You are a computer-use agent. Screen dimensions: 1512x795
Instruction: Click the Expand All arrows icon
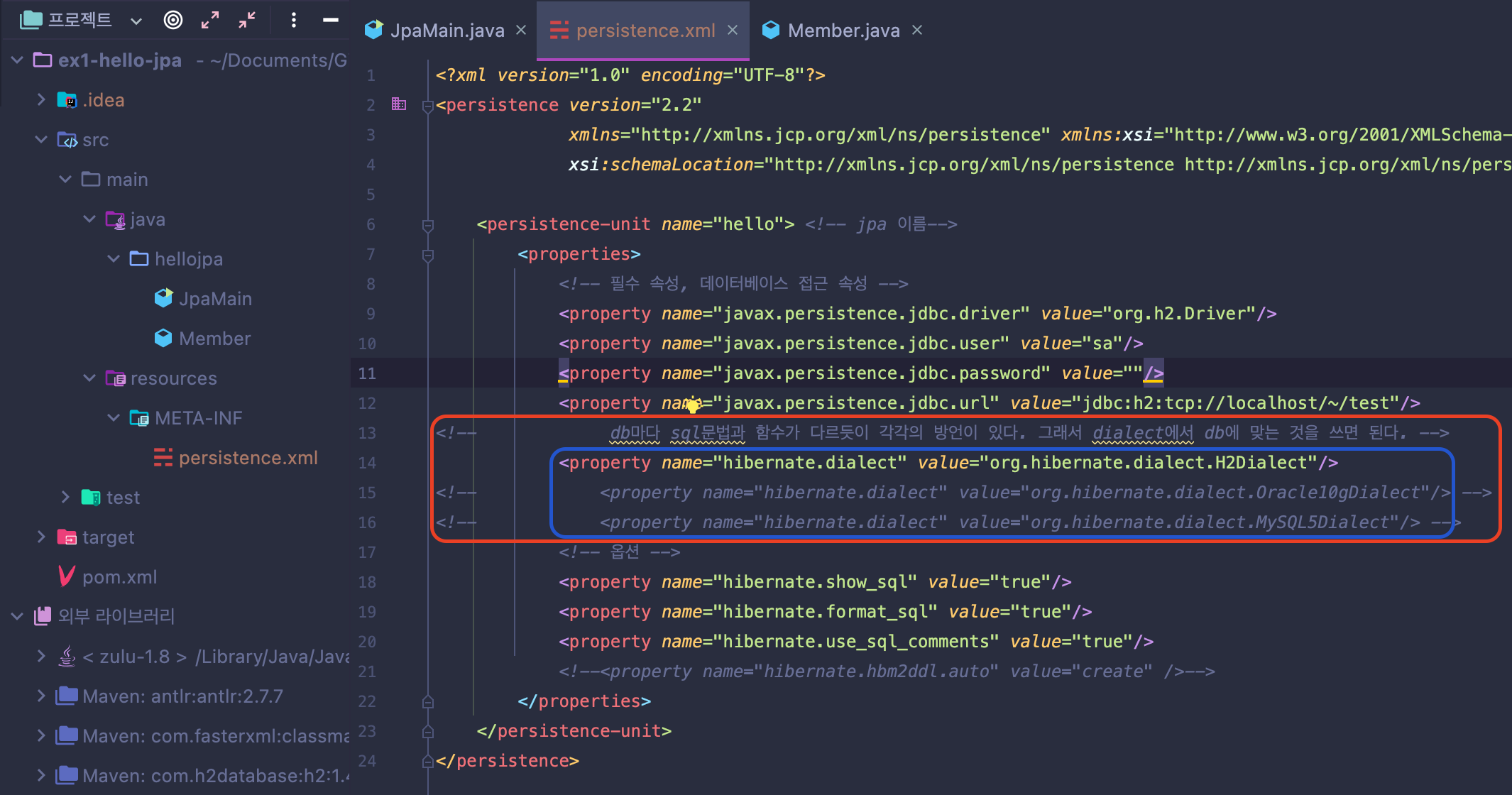209,20
